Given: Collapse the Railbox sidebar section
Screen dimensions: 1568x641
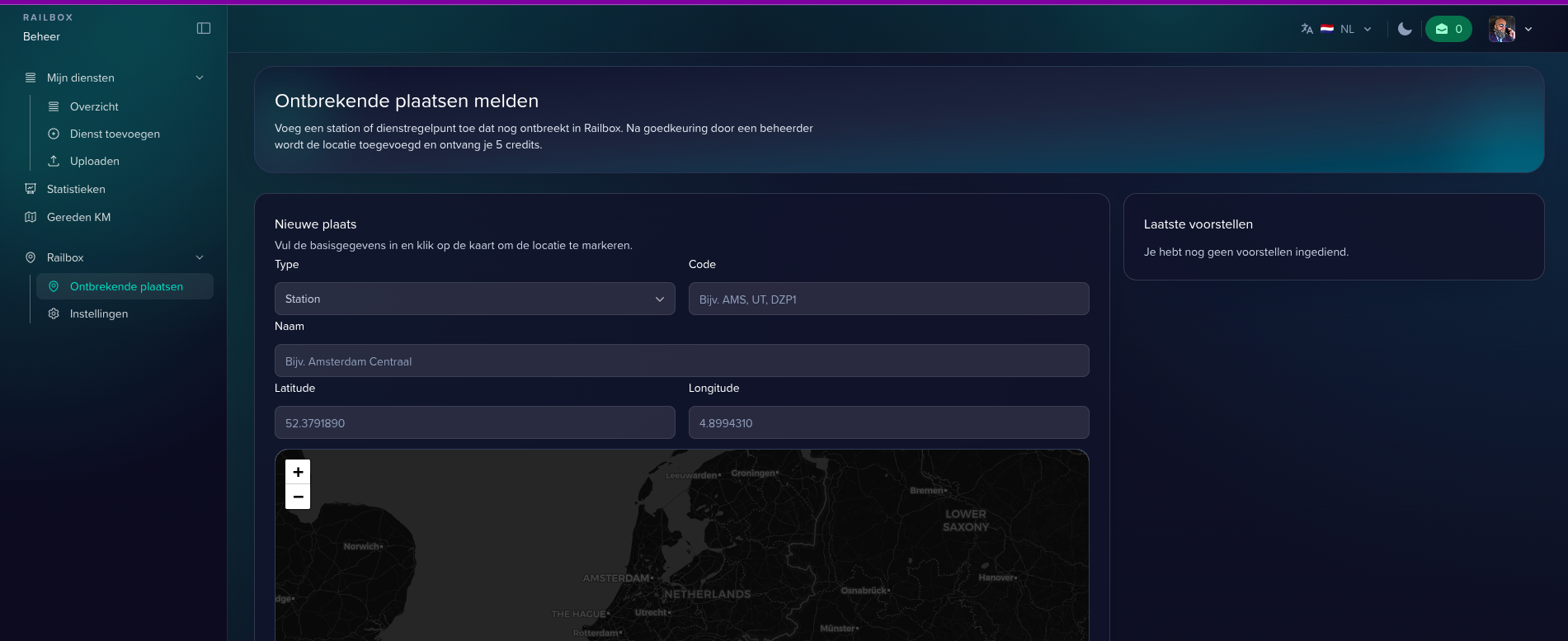Looking at the screenshot, I should [x=199, y=257].
